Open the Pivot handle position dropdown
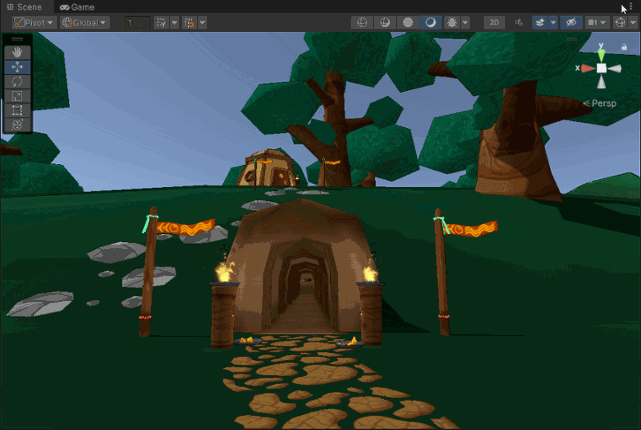The width and height of the screenshot is (641, 430). (34, 22)
